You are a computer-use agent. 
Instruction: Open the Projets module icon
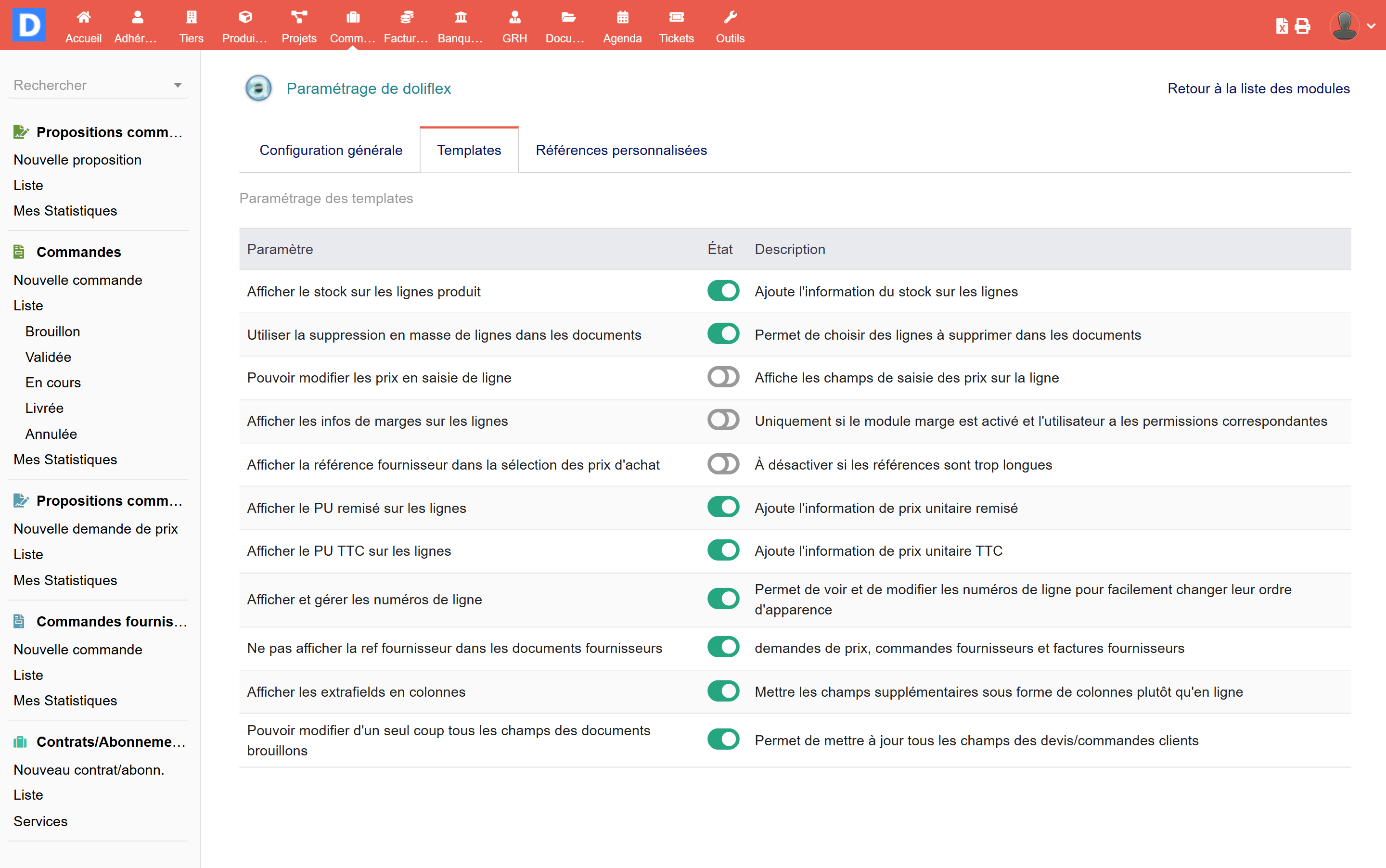(x=298, y=17)
